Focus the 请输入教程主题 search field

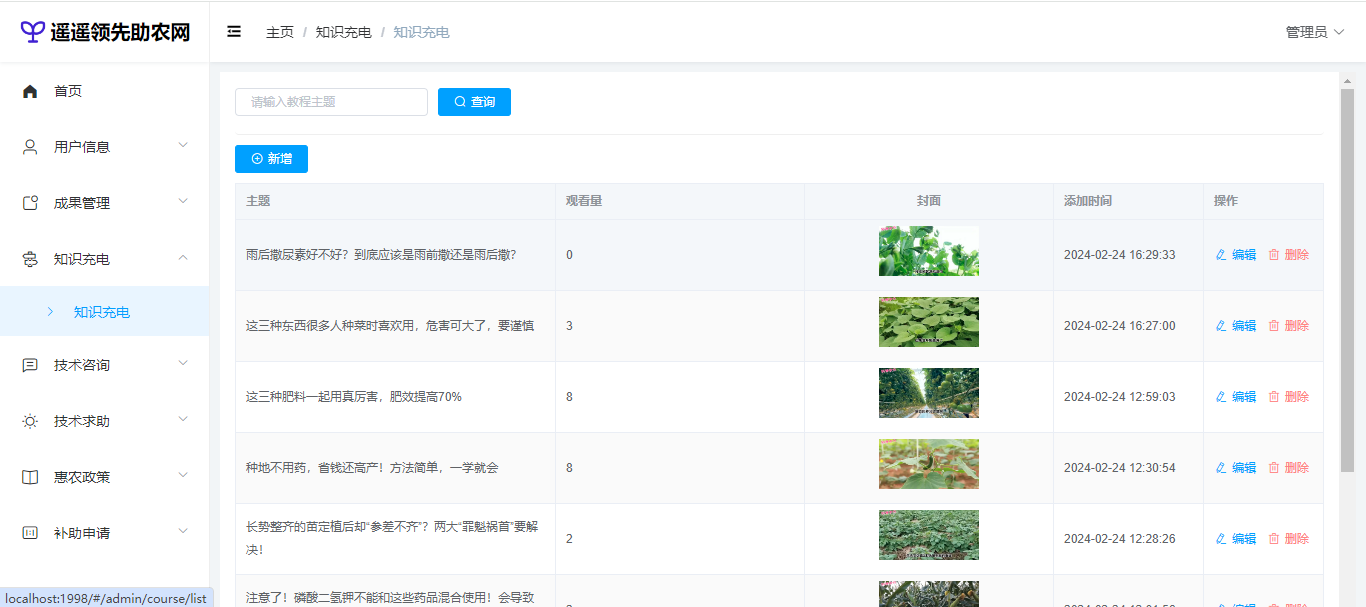pyautogui.click(x=331, y=102)
